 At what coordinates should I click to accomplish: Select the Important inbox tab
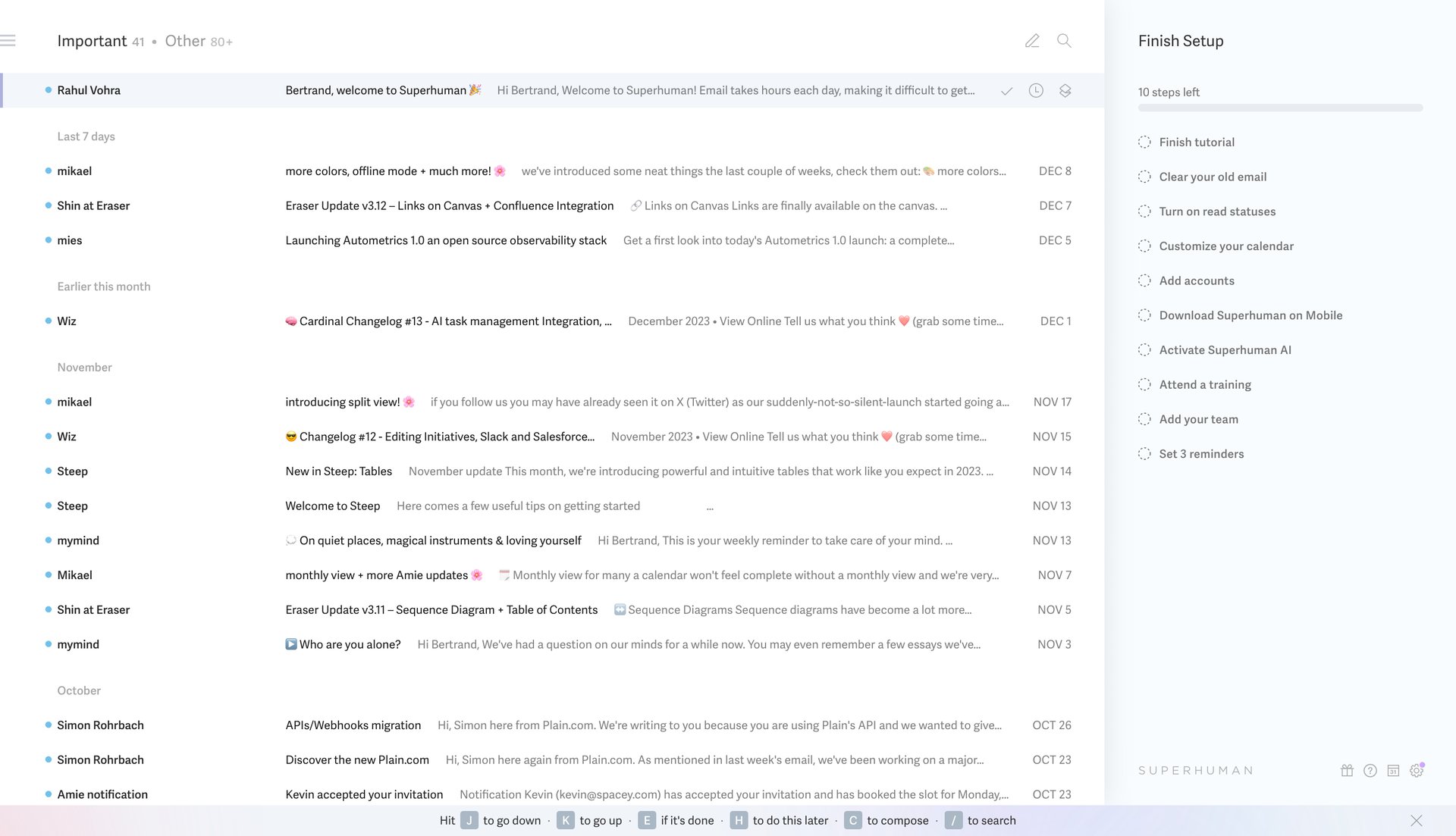click(92, 41)
